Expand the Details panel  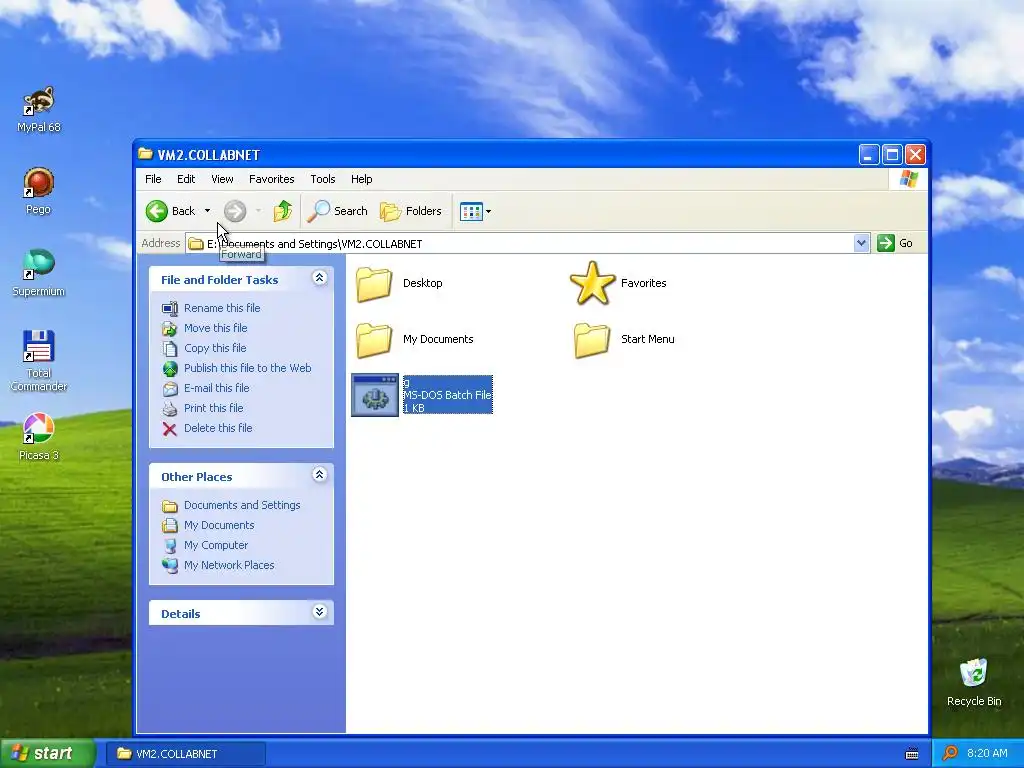[x=319, y=612]
